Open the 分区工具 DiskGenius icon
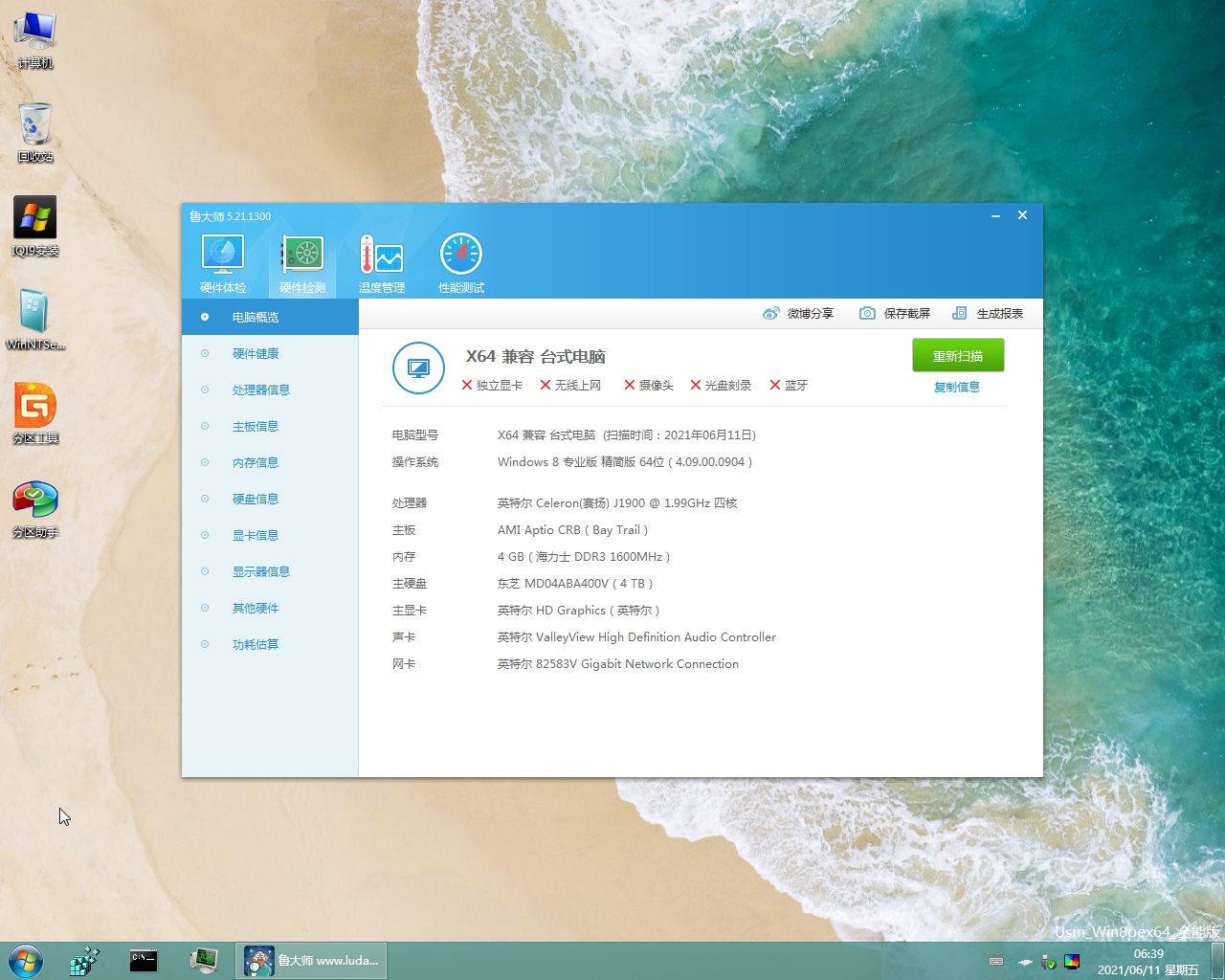The image size is (1225, 980). 35,413
